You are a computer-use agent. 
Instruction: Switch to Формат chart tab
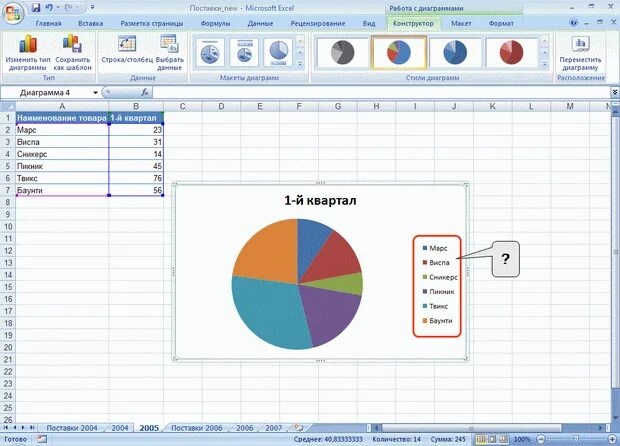[501, 23]
